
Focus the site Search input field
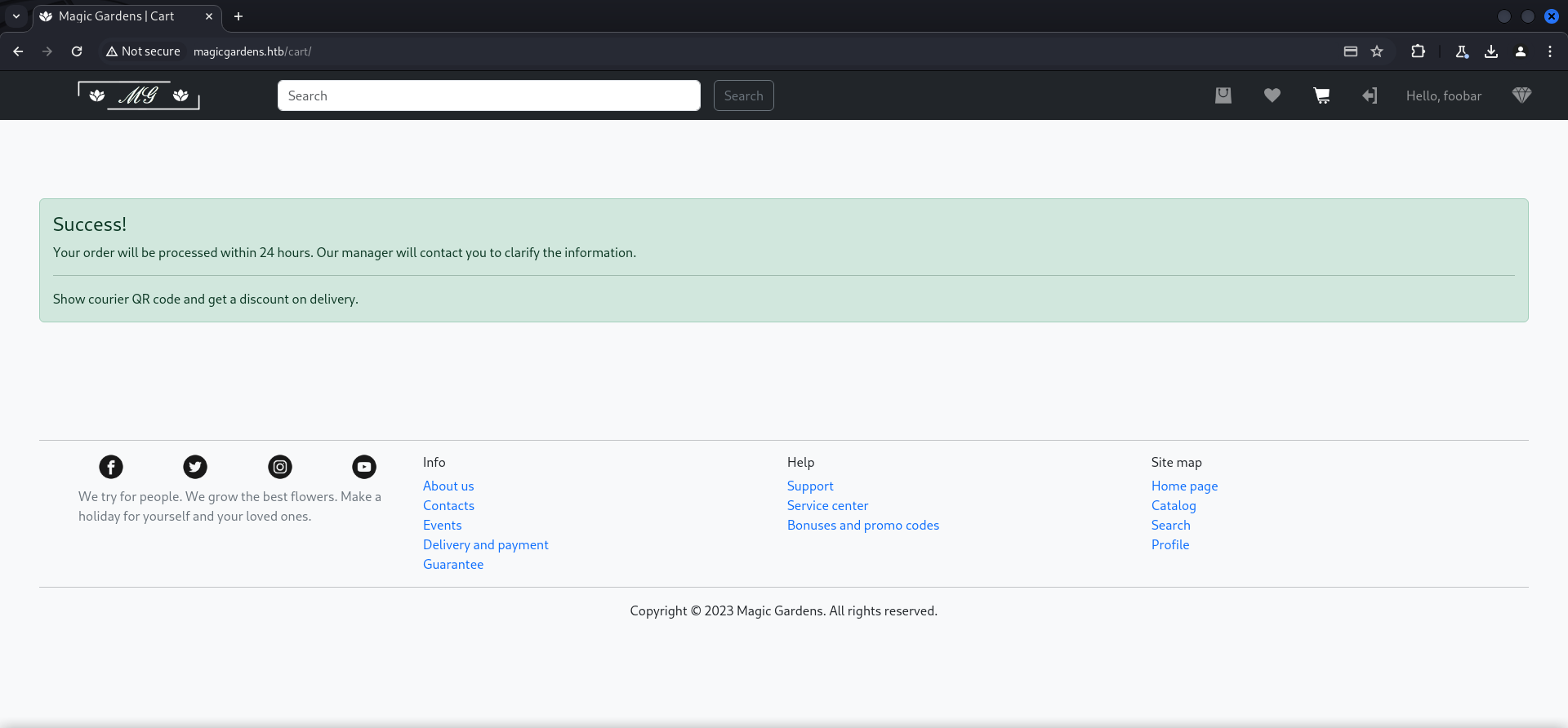pos(488,95)
